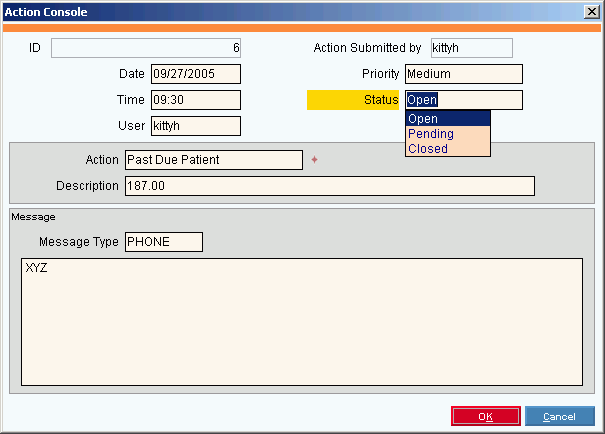Pick Closed in the Status dropdown
The image size is (605, 434).
pyautogui.click(x=447, y=149)
